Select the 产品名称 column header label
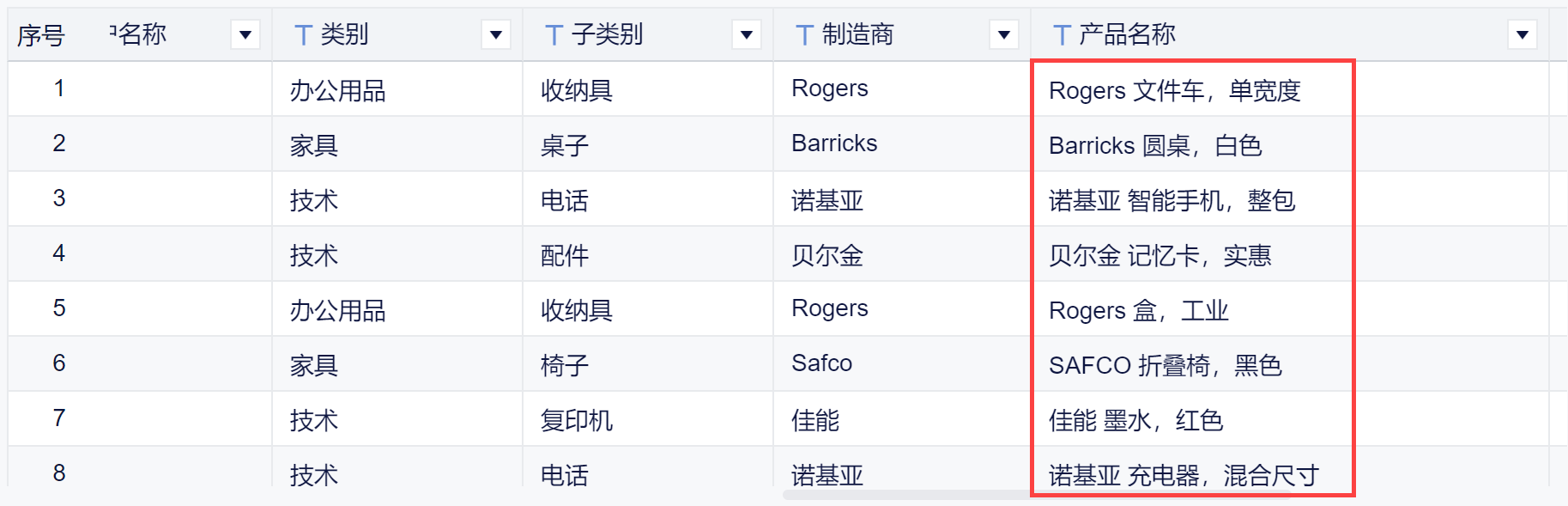 (x=1127, y=35)
